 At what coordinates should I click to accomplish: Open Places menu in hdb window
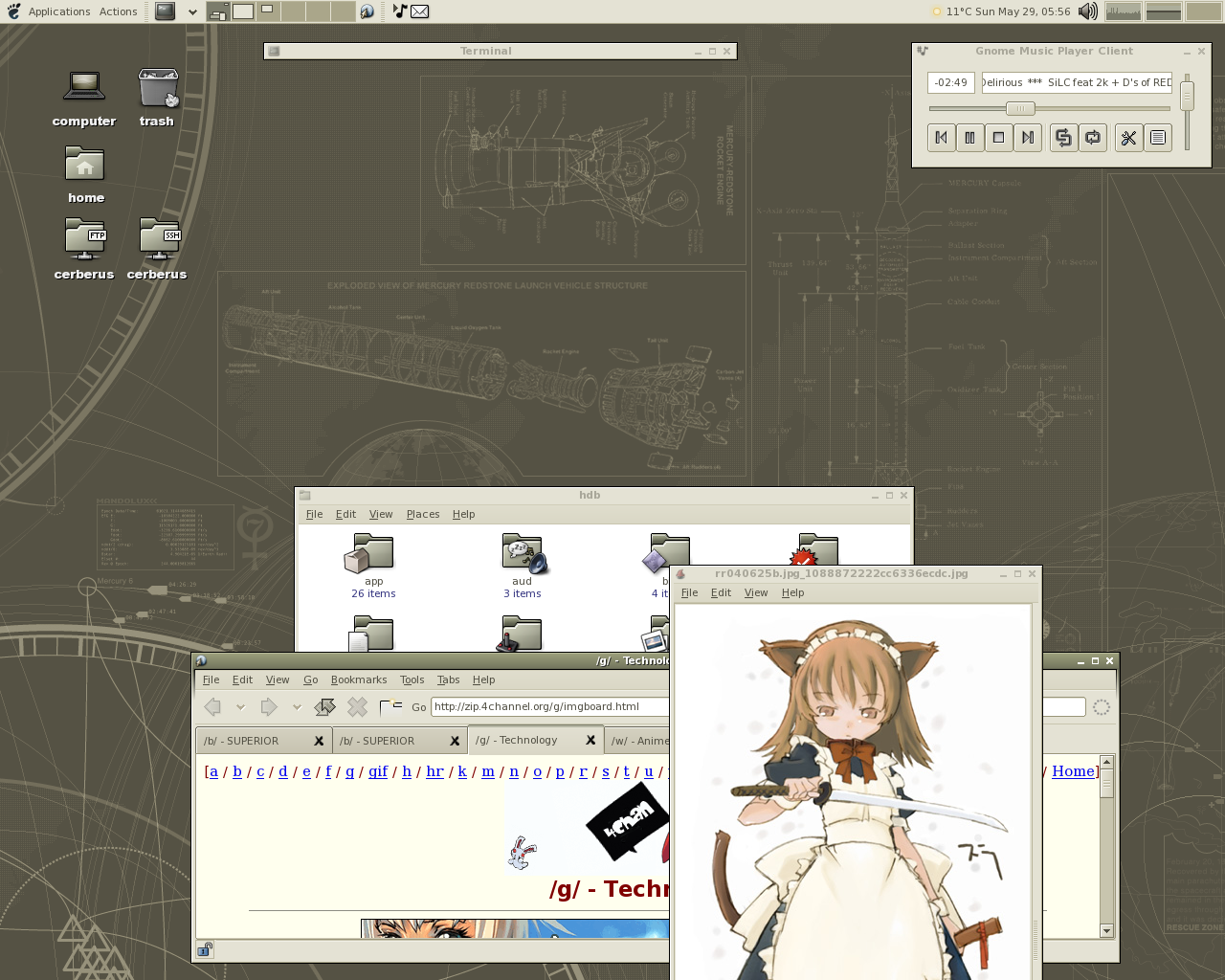[x=423, y=514]
